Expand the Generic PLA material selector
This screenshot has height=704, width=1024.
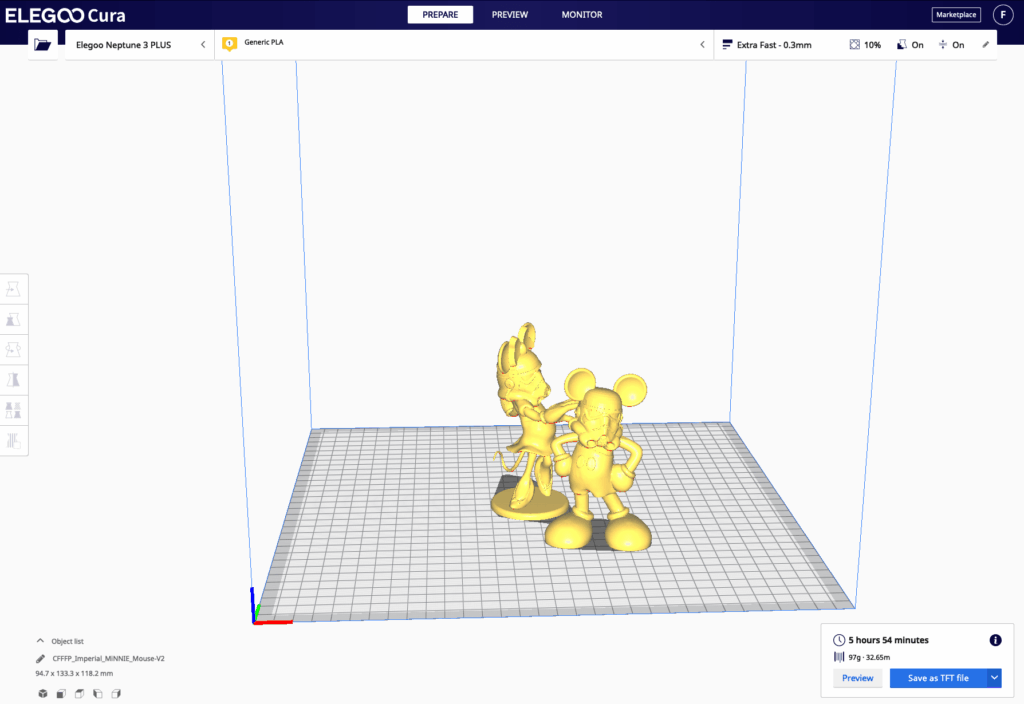coord(465,44)
